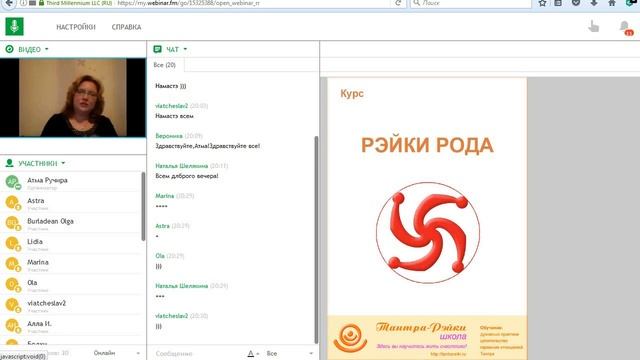The width and height of the screenshot is (640, 360).
Task: Click the Тантра-Рэйки школа logo banner
Action: [427, 338]
